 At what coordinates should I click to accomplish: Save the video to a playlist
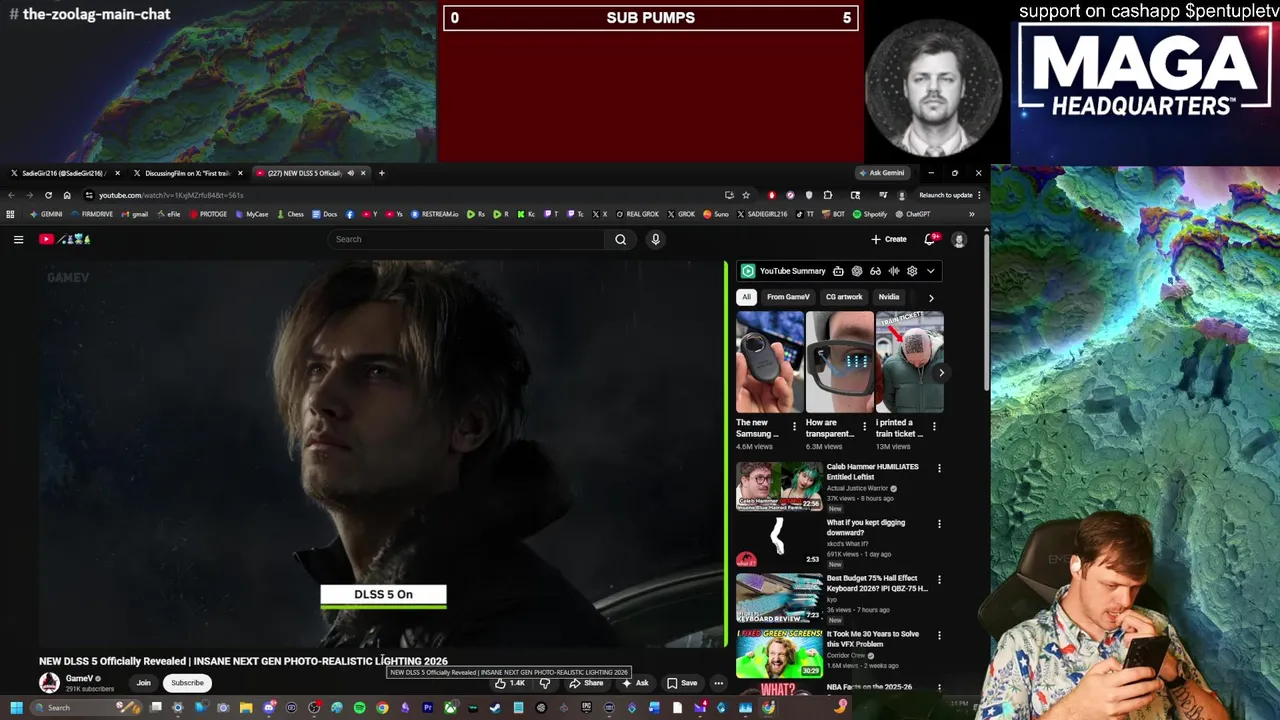point(682,683)
